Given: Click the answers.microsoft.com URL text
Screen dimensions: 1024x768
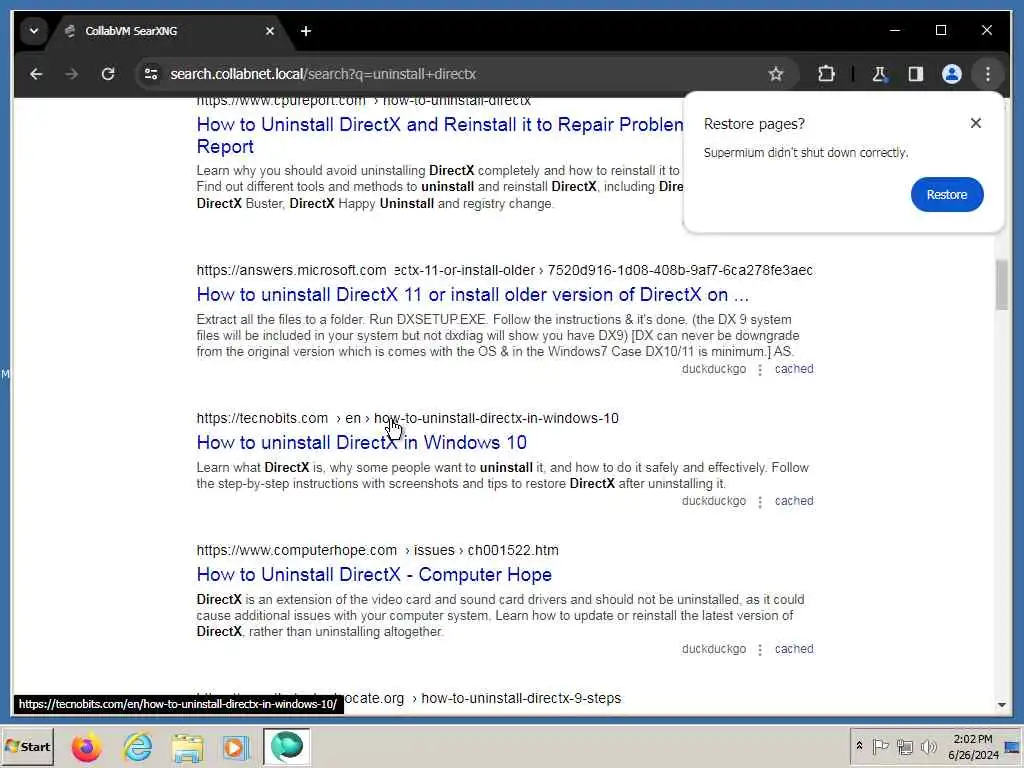Looking at the screenshot, I should click(x=291, y=270).
